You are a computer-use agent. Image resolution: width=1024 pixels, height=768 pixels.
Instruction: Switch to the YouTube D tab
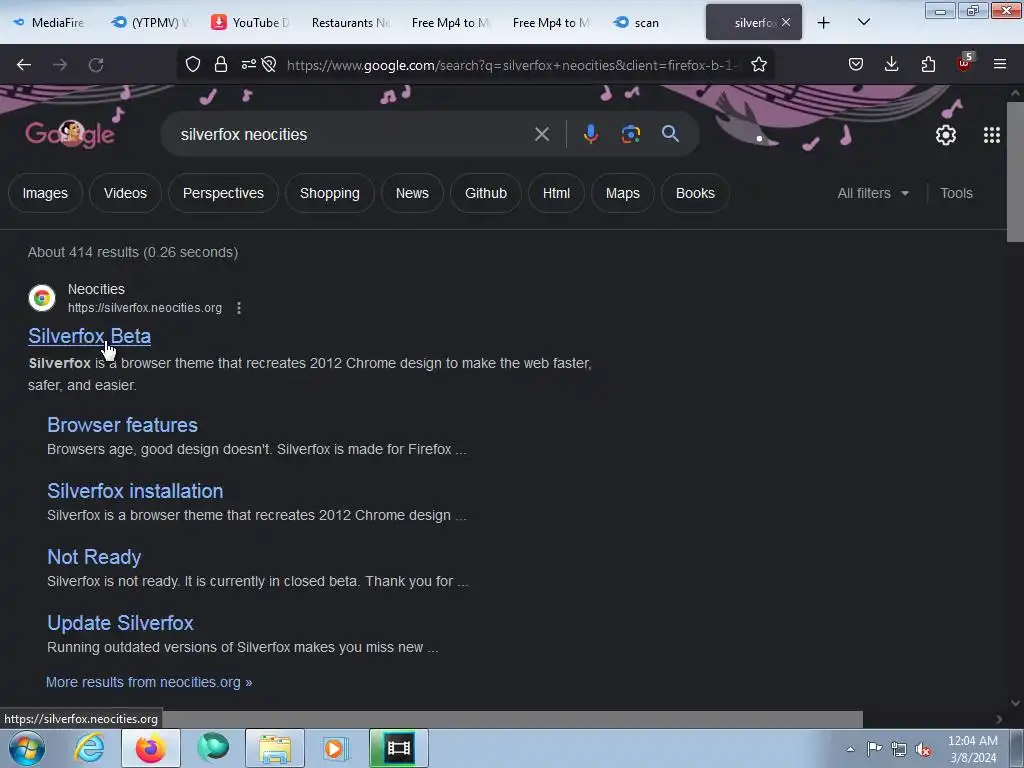(x=251, y=22)
